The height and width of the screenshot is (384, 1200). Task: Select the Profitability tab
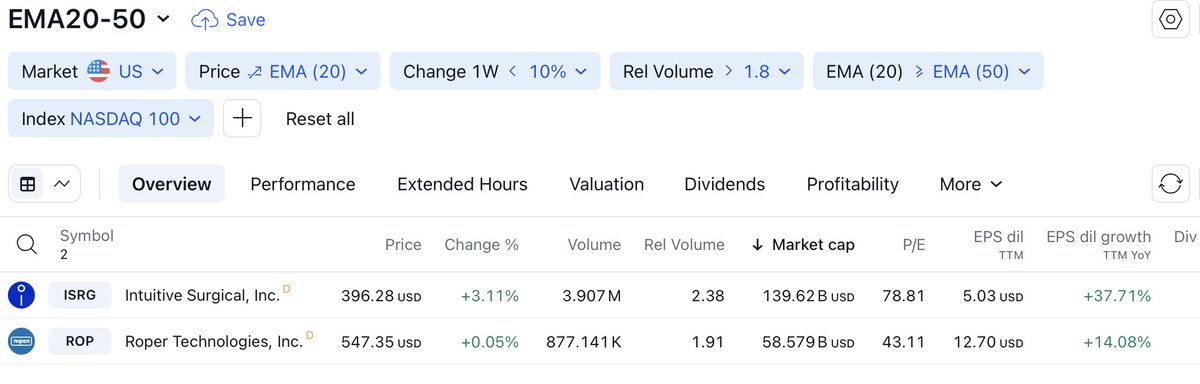click(853, 184)
